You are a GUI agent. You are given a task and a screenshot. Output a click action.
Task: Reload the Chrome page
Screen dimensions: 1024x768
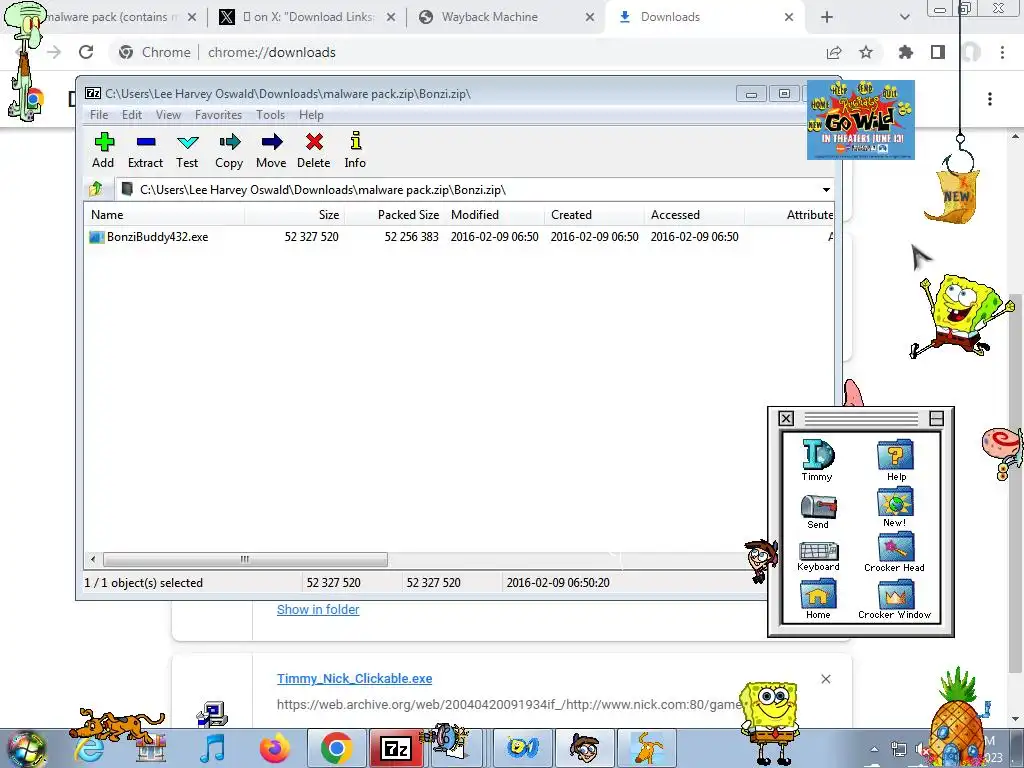pyautogui.click(x=86, y=52)
